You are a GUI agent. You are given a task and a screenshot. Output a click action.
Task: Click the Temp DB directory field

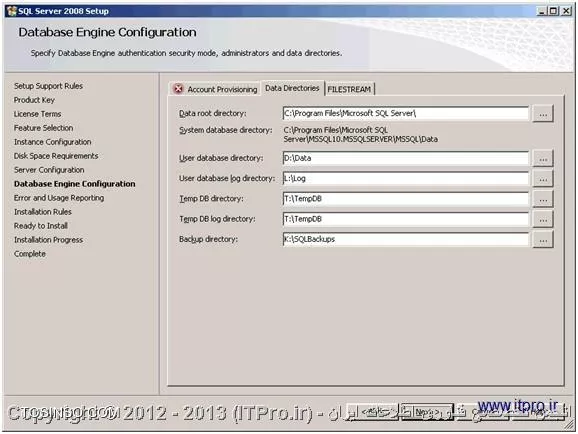tap(405, 199)
